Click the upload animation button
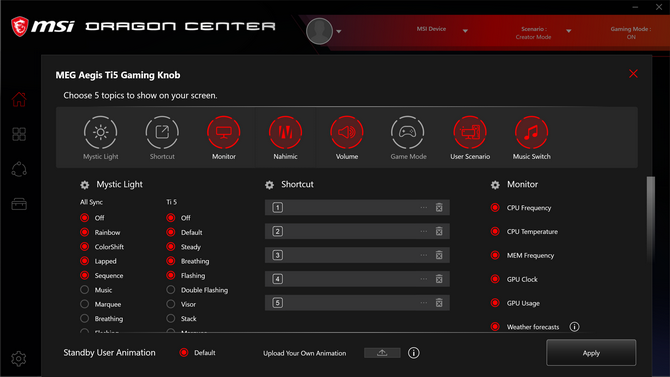670x377 pixels. 382,353
